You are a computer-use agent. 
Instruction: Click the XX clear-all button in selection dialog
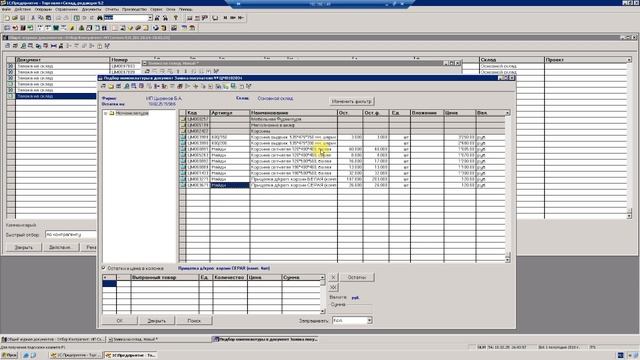click(x=333, y=287)
